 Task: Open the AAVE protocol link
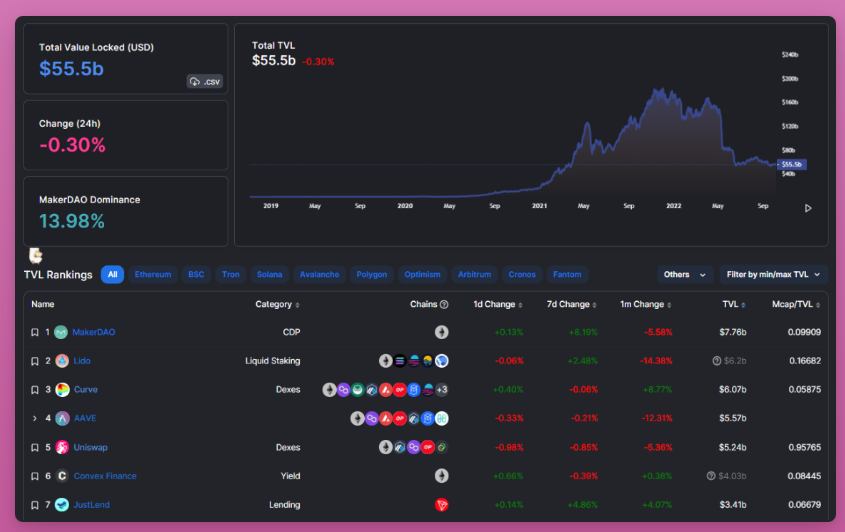[85, 418]
